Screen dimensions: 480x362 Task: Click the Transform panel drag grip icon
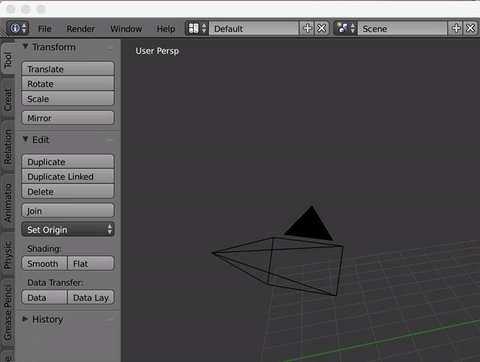pyautogui.click(x=110, y=48)
